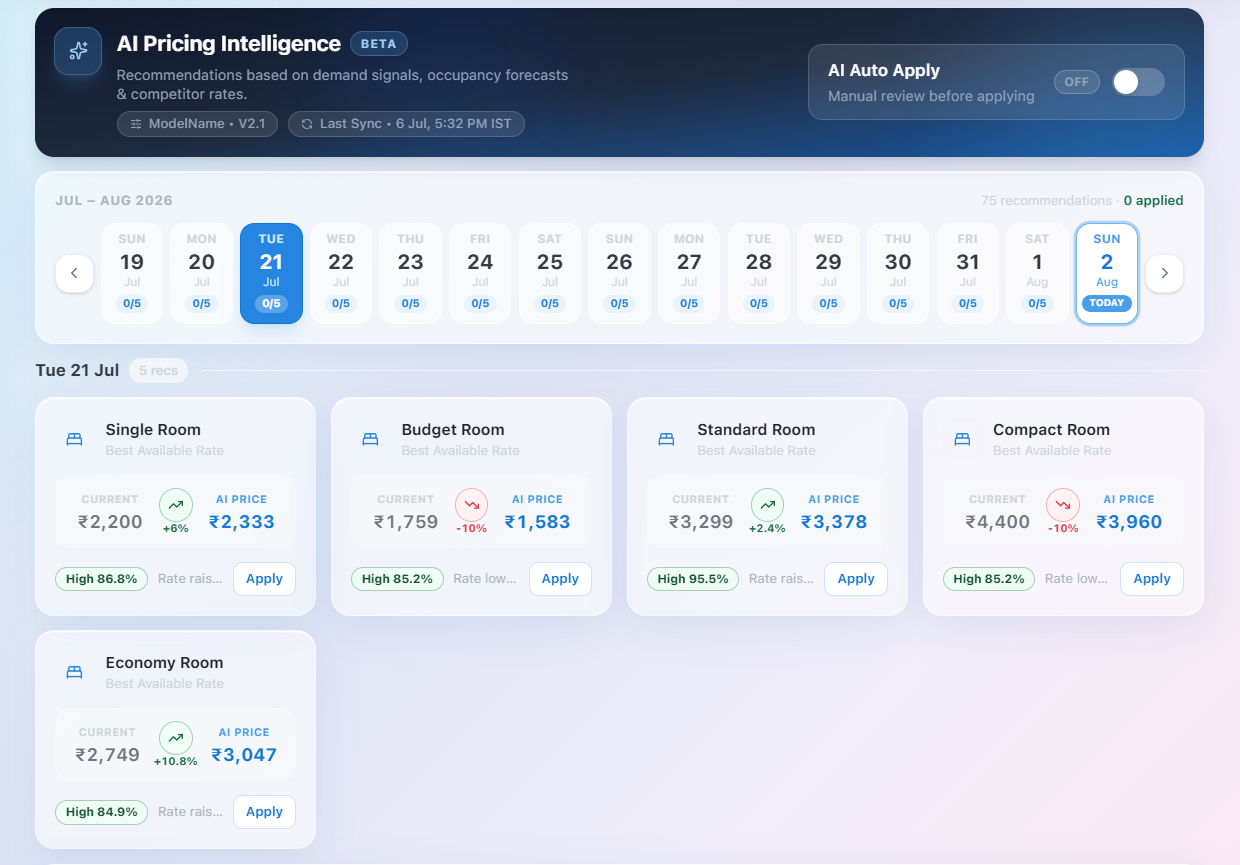Select Fri 31 Jul date
This screenshot has height=865, width=1240.
pyautogui.click(x=967, y=273)
